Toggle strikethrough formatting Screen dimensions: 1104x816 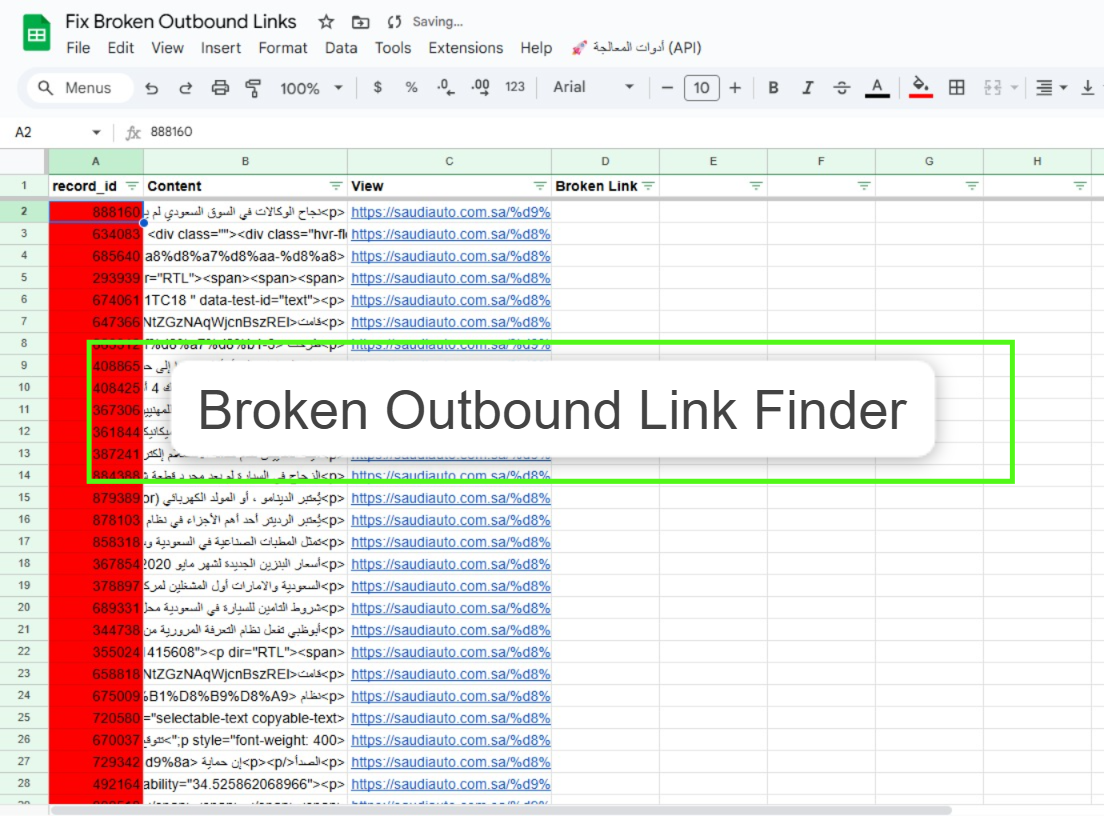[x=841, y=88]
